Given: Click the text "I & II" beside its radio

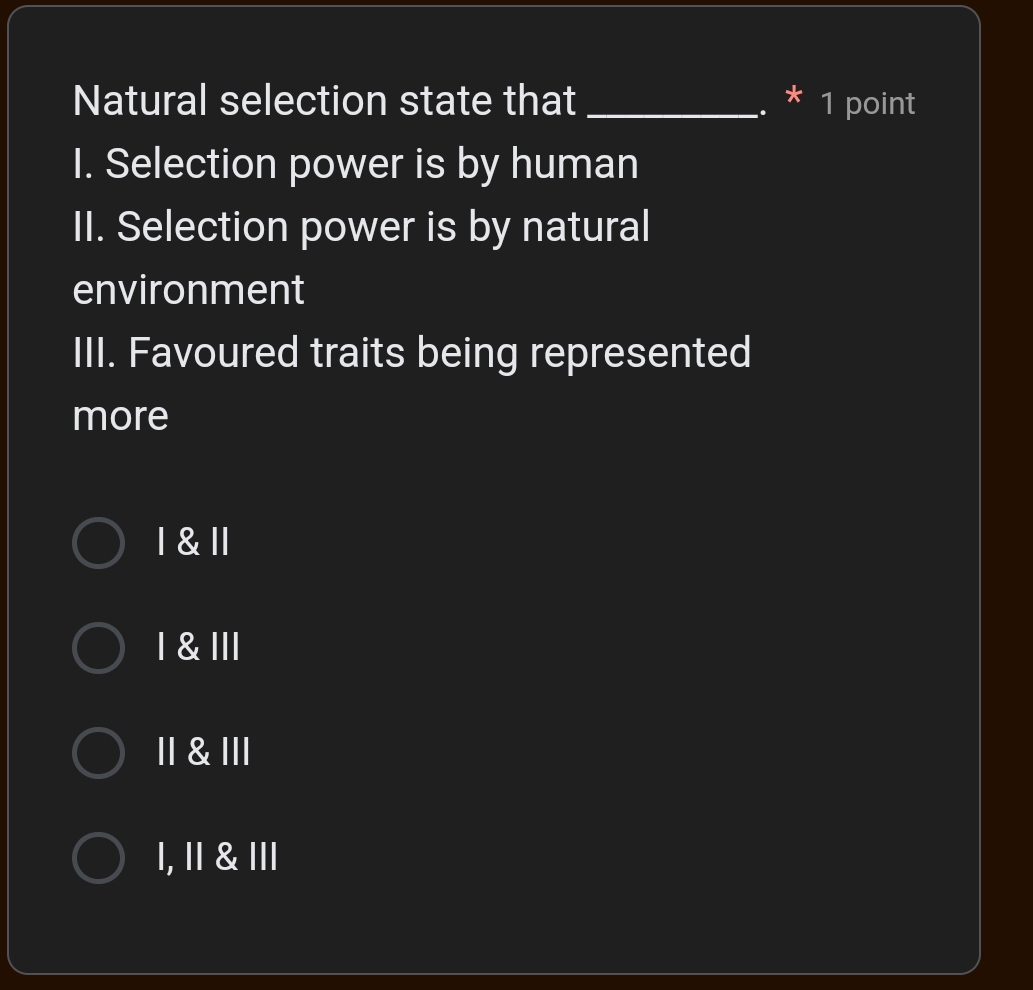Looking at the screenshot, I should [x=192, y=543].
